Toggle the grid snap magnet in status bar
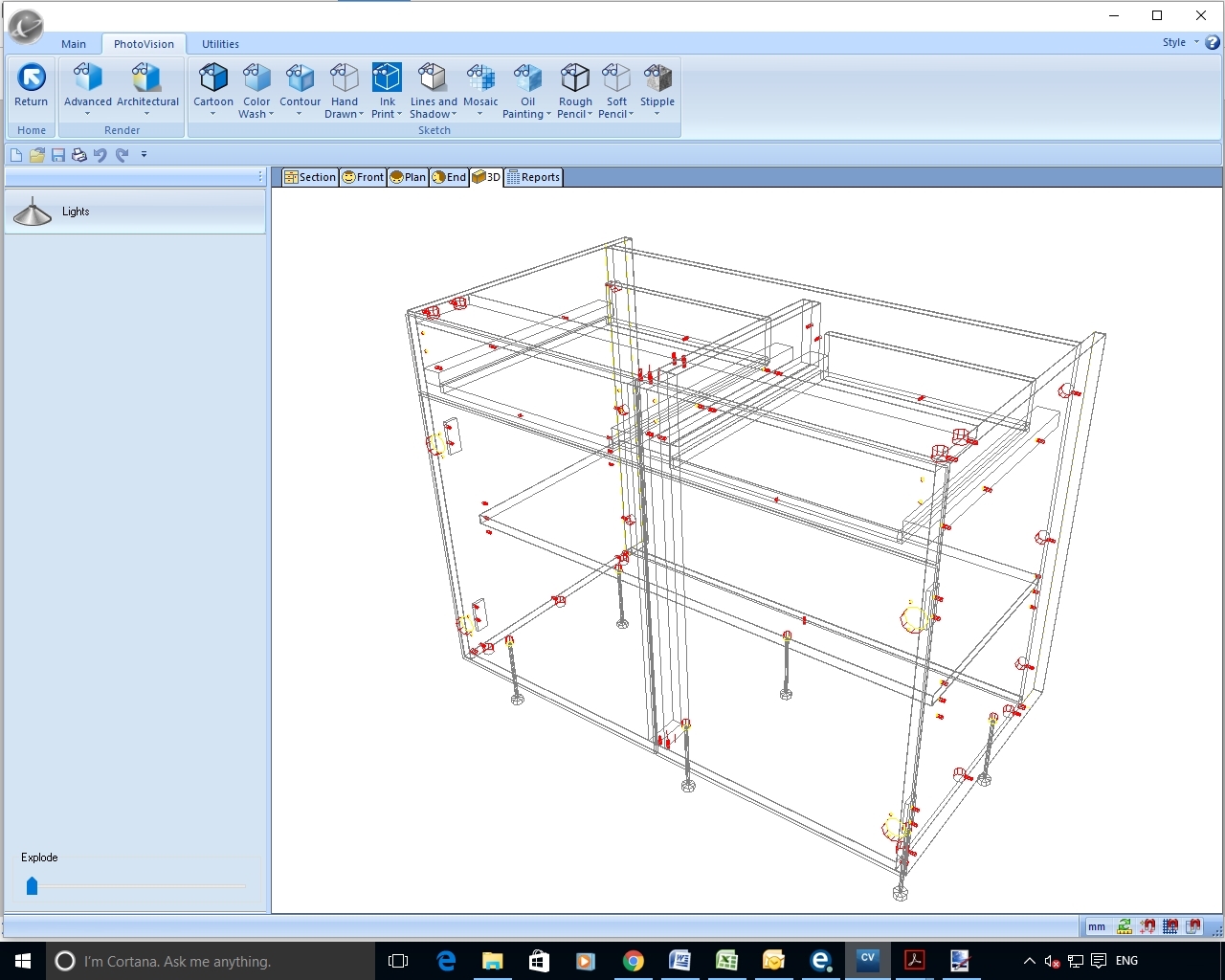This screenshot has width=1225, height=980. pyautogui.click(x=1170, y=926)
